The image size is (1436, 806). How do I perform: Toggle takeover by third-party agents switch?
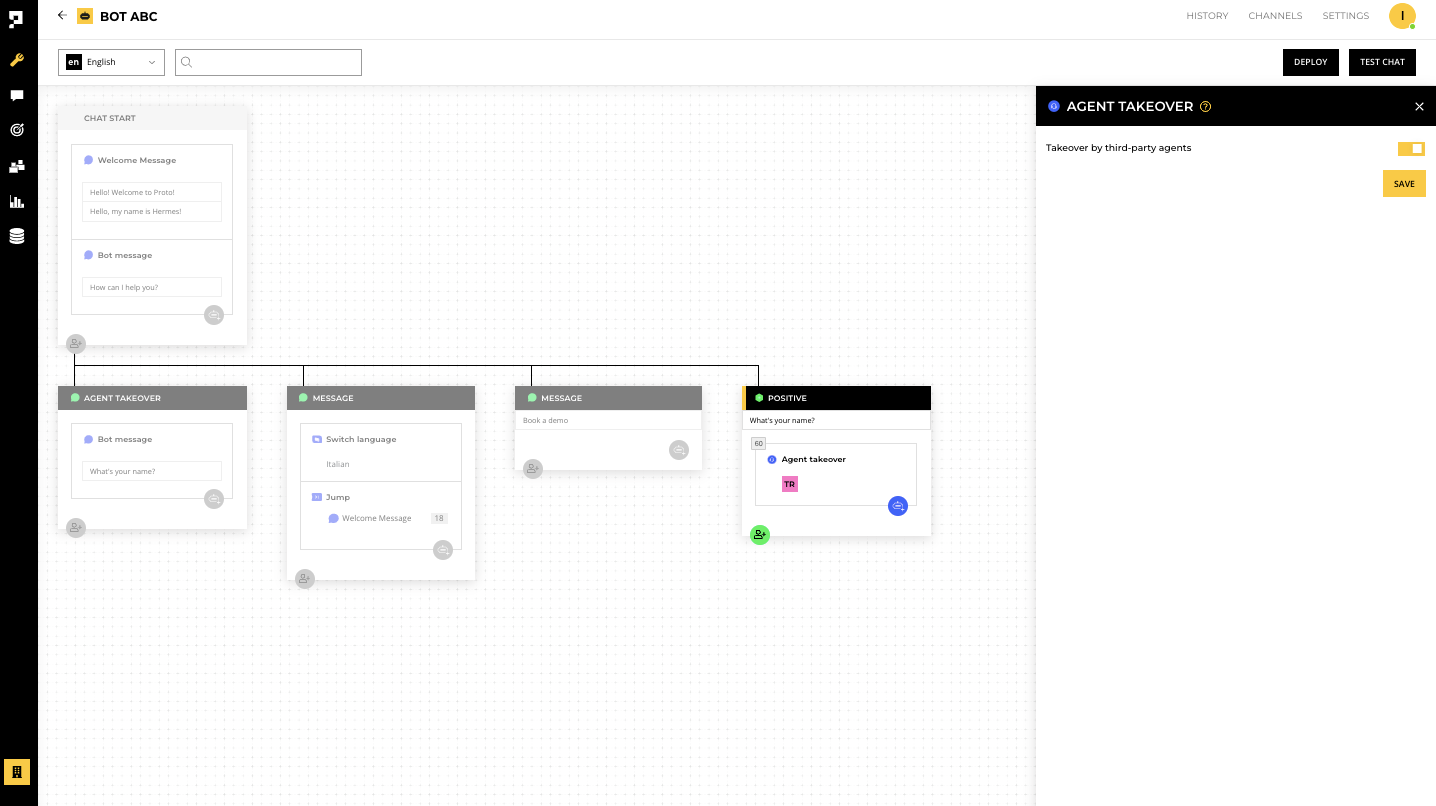coord(1411,148)
